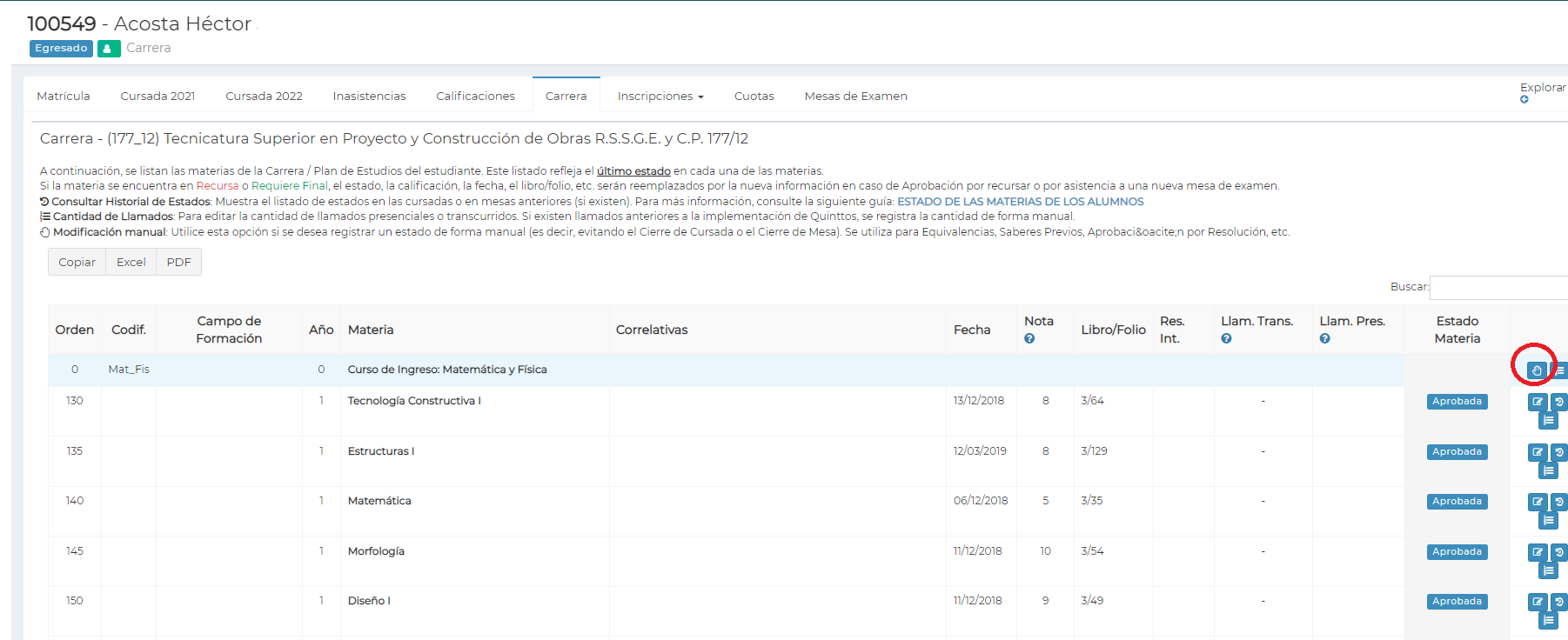Viewport: 1568px width, 640px height.
Task: Open the Cursada 2021 tab
Action: [x=157, y=97]
